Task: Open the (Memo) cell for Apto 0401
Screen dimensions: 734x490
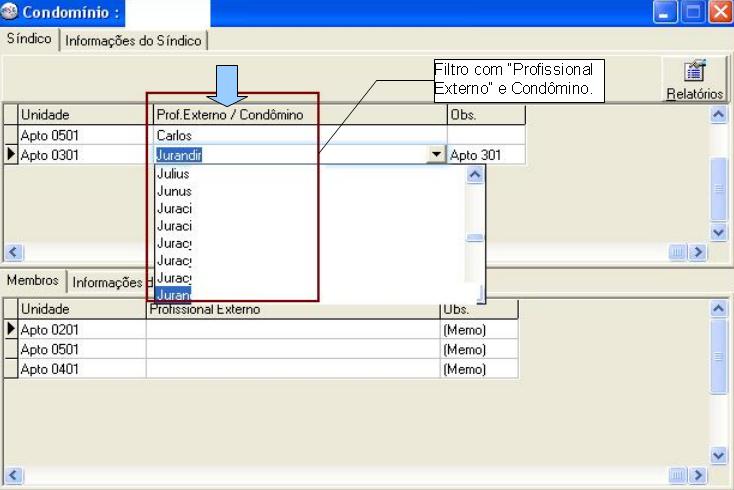Action: click(x=478, y=369)
